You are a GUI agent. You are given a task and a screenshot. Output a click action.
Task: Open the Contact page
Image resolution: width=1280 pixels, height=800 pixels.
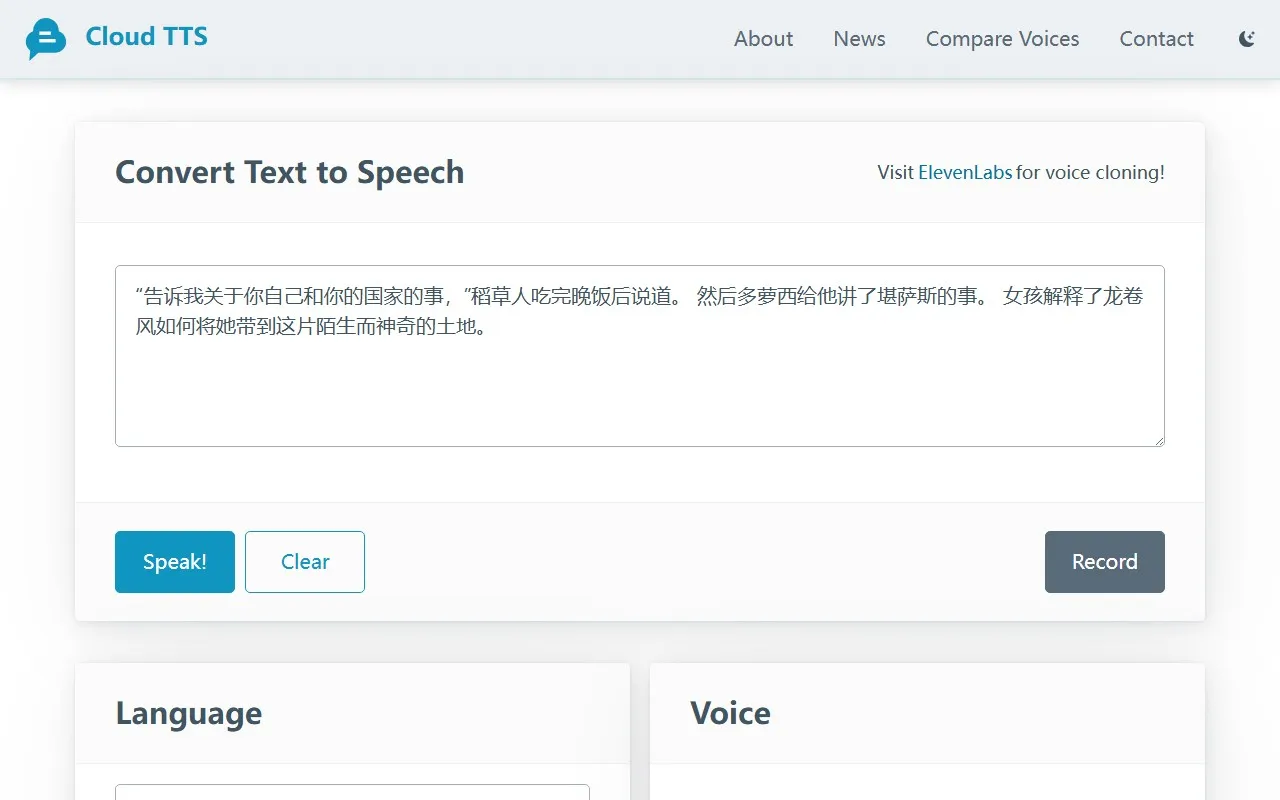tap(1156, 39)
